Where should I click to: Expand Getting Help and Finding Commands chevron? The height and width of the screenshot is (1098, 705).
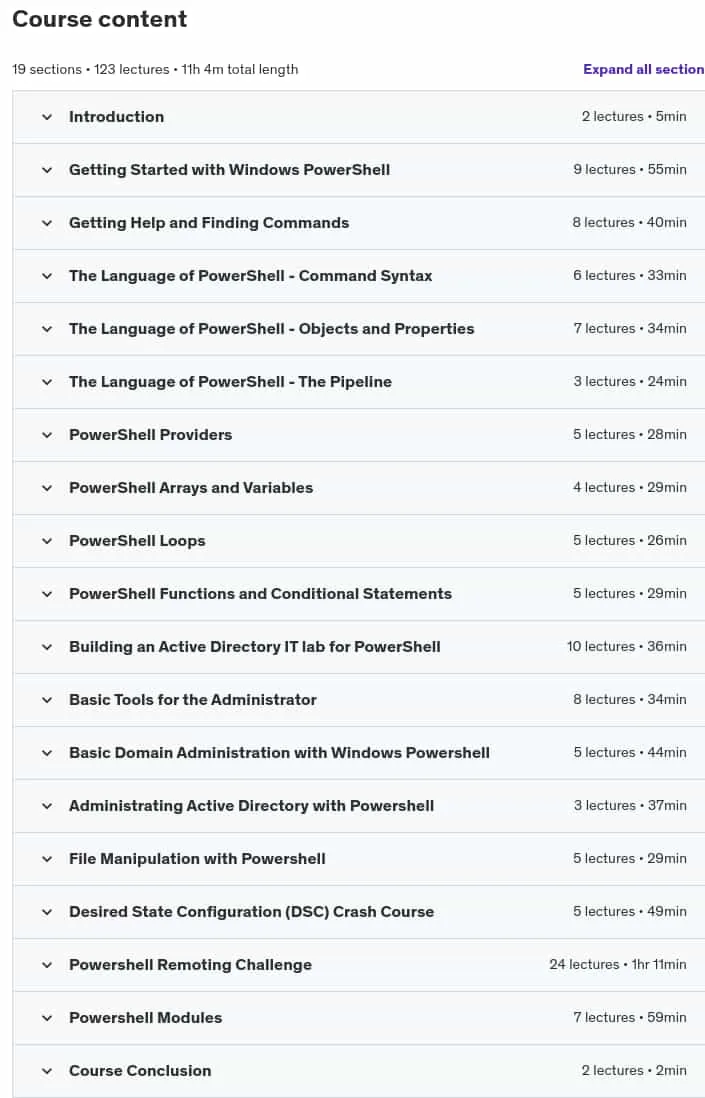pyautogui.click(x=47, y=223)
